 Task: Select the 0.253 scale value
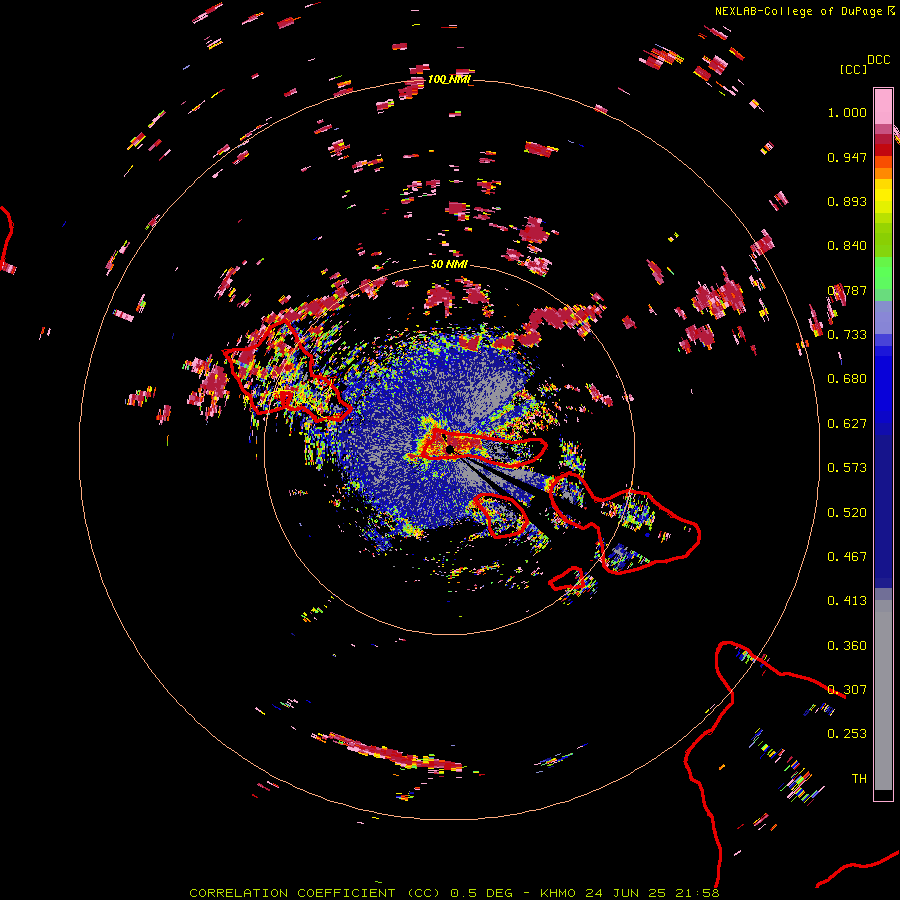[x=847, y=734]
